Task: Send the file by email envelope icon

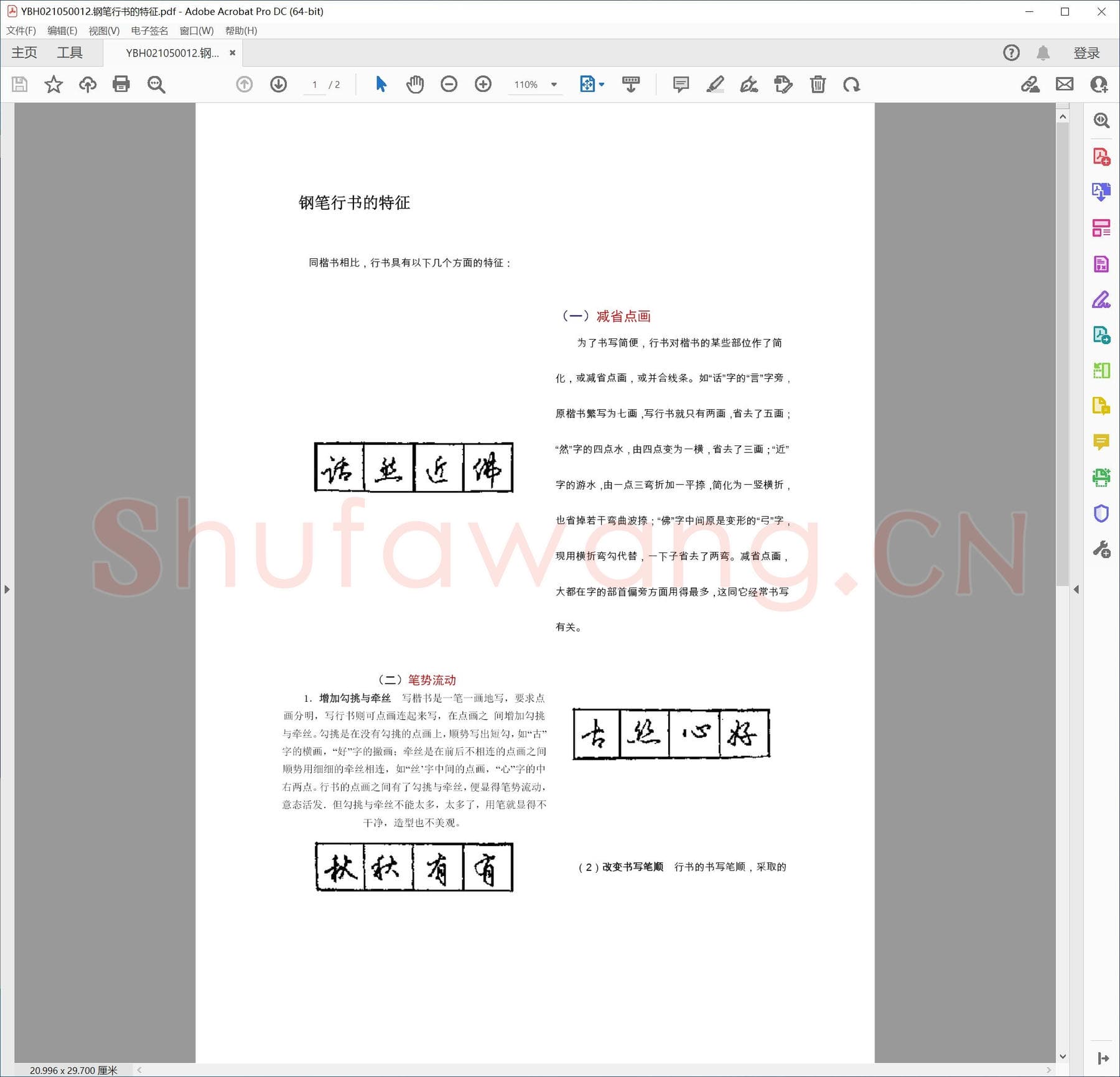Action: [1065, 84]
